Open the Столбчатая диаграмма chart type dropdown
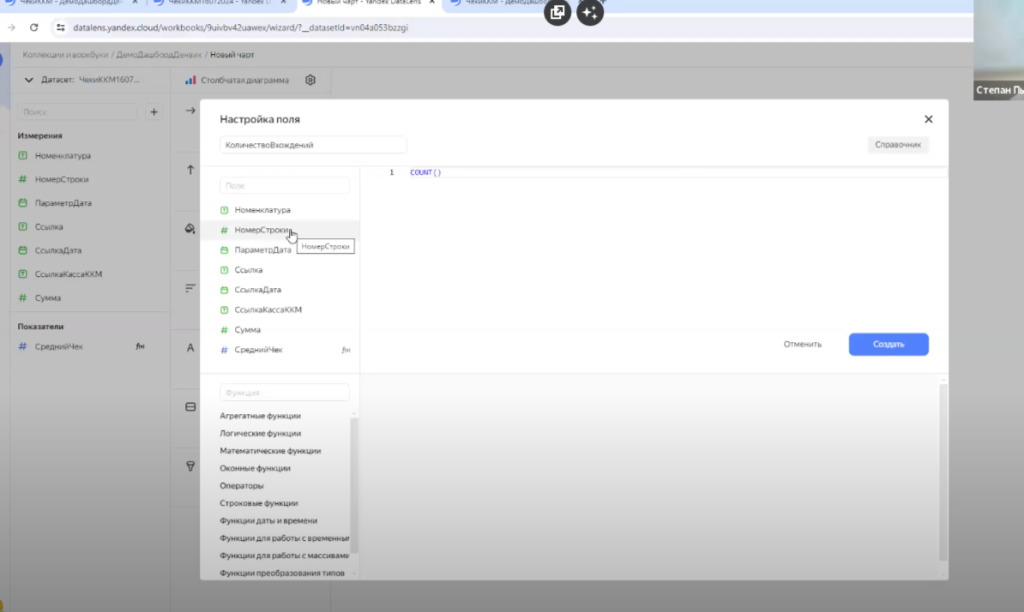Viewport: 1024px width, 612px height. pyautogui.click(x=237, y=80)
